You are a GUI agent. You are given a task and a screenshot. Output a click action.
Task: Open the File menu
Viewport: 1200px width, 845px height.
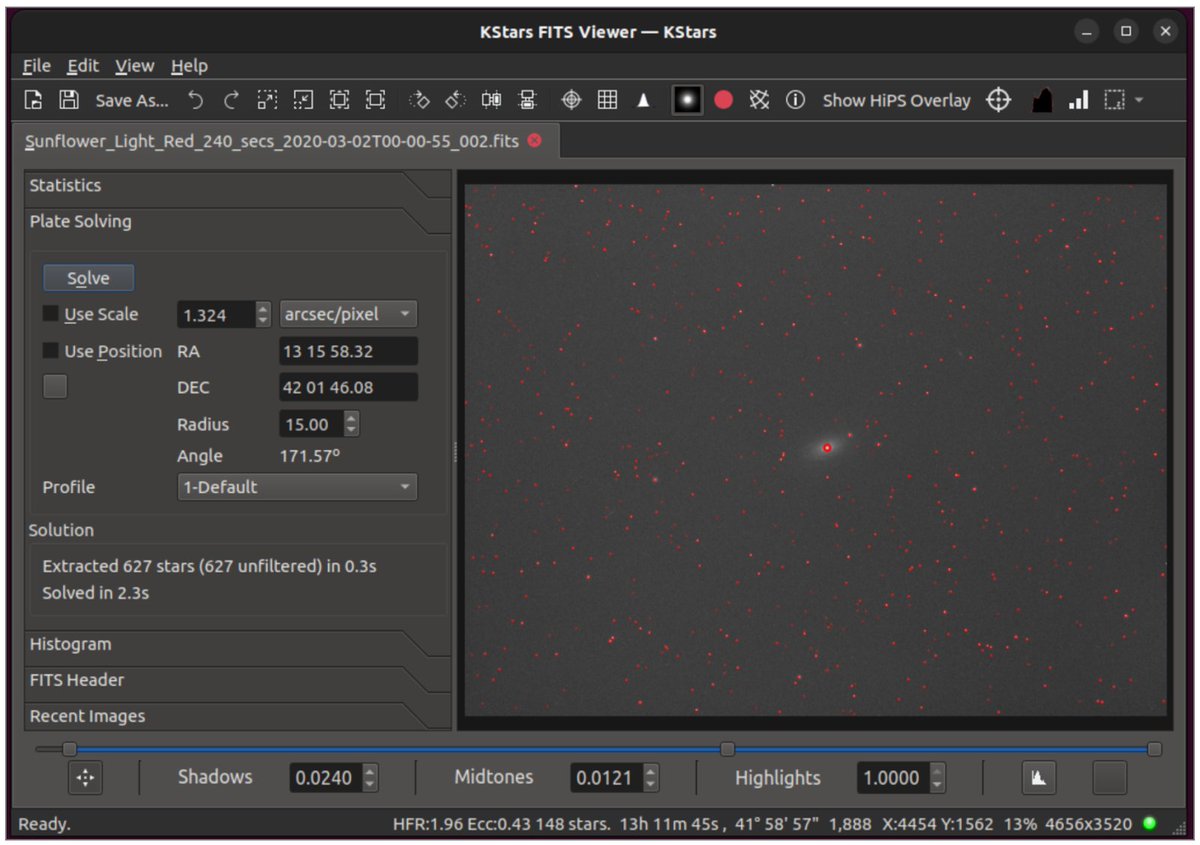(x=37, y=66)
